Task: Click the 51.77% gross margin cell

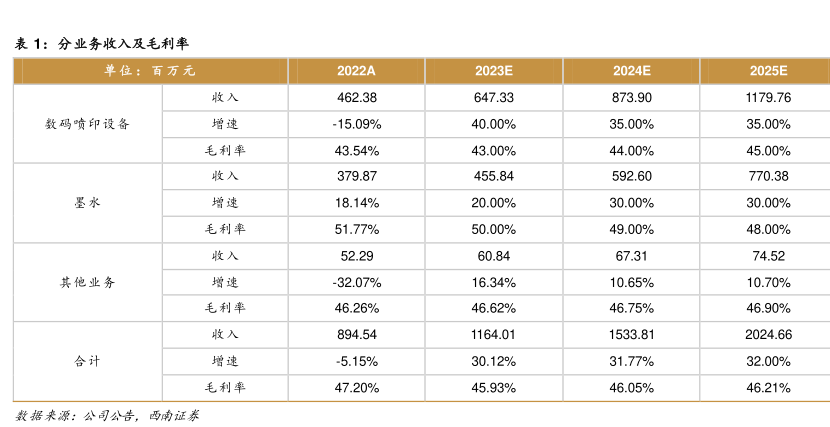Action: point(356,229)
